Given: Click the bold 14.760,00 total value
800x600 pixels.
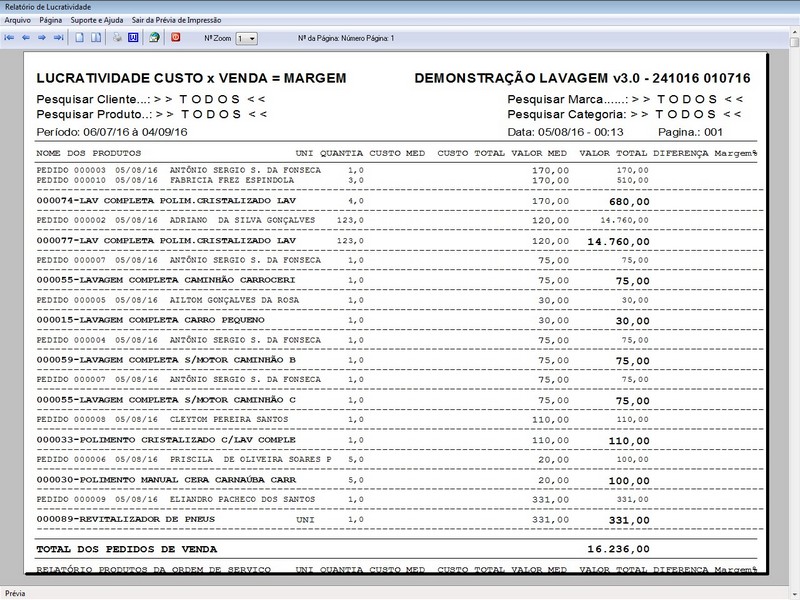Looking at the screenshot, I should [x=618, y=241].
